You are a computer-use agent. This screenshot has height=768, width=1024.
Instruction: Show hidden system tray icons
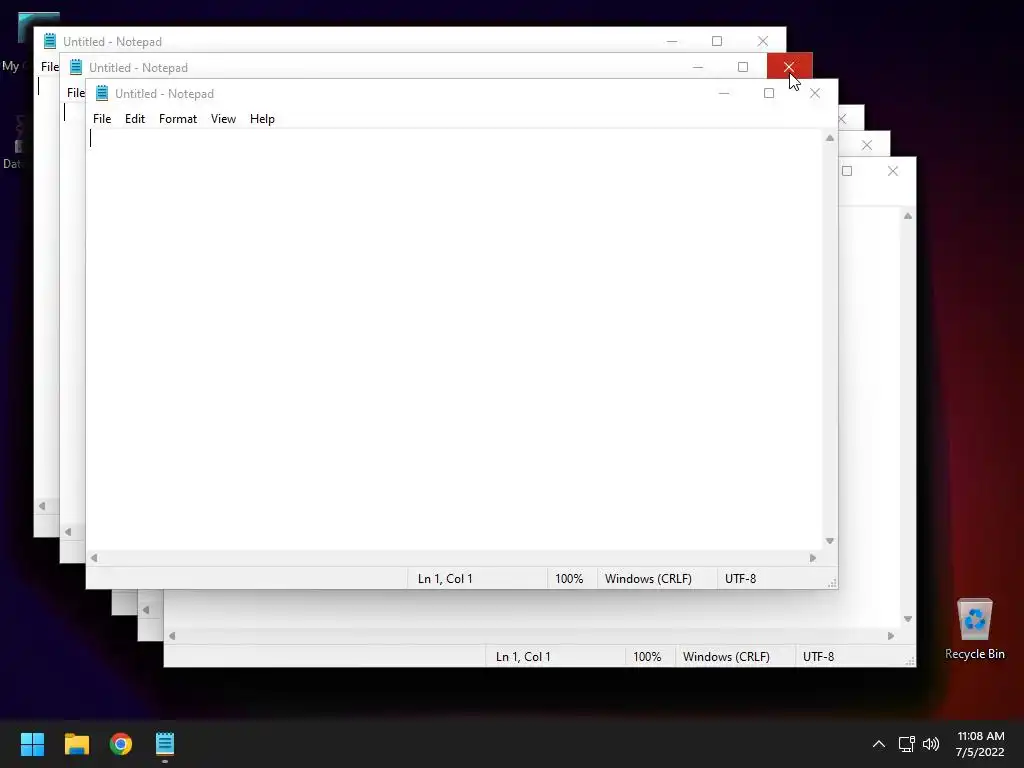pos(879,744)
